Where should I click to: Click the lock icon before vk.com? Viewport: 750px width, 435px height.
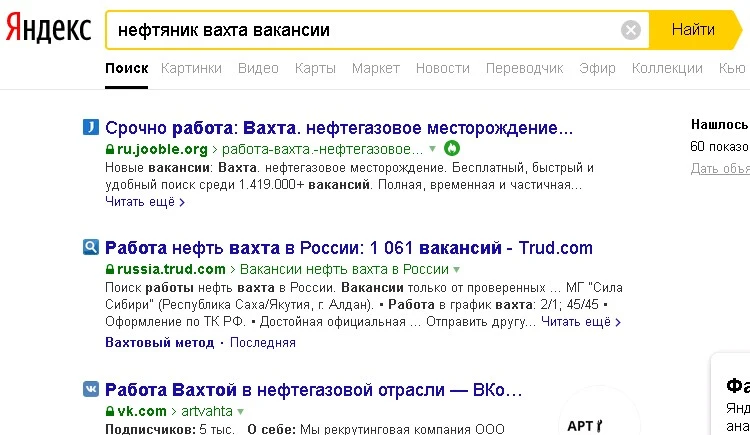110,411
